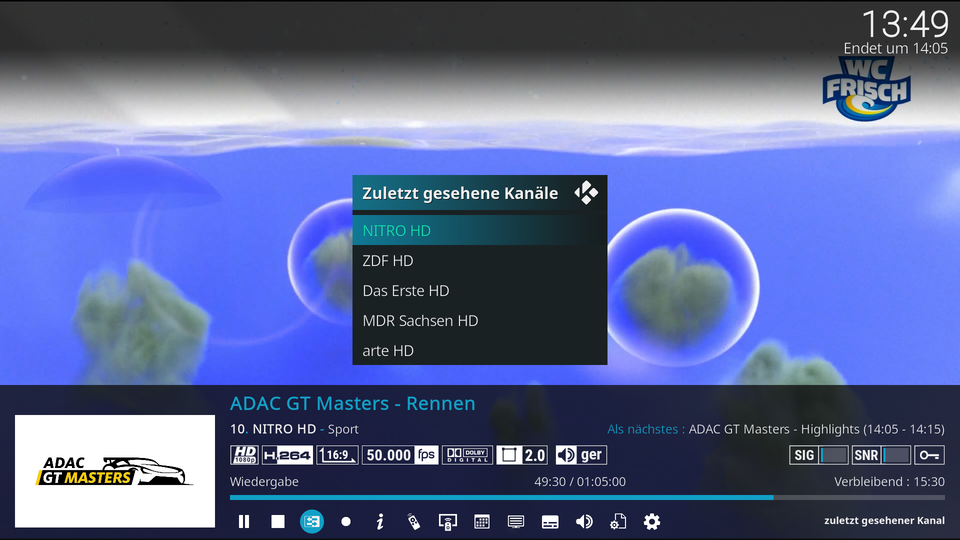Open the document-with-gear settings icon
This screenshot has height=540, width=960.
click(x=618, y=522)
